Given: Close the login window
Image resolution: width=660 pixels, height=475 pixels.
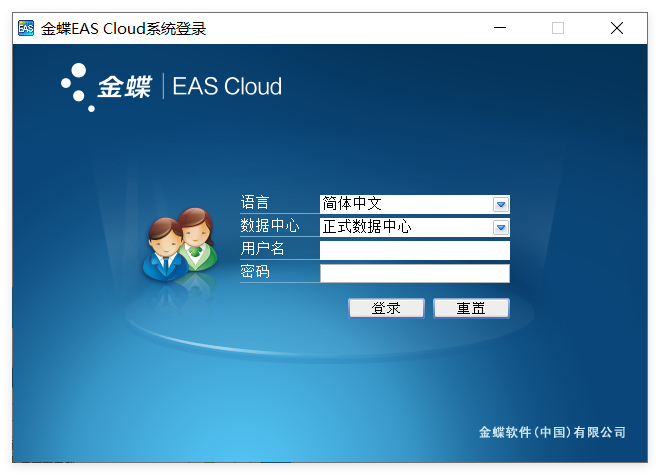Looking at the screenshot, I should [617, 28].
